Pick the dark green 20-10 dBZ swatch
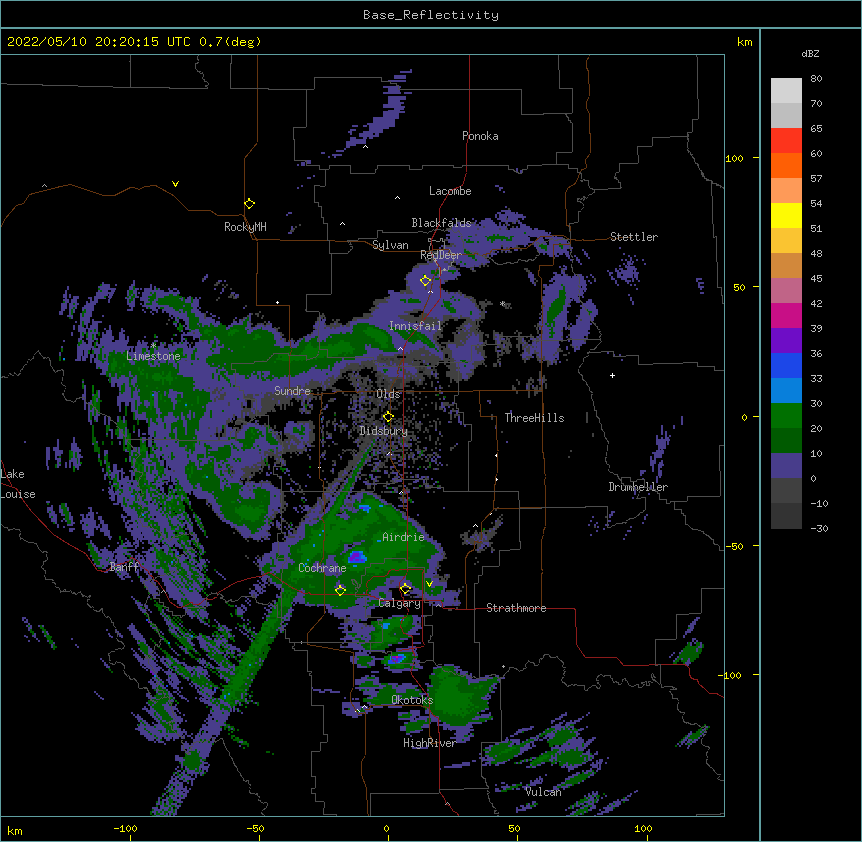862x842 pixels. click(x=786, y=441)
